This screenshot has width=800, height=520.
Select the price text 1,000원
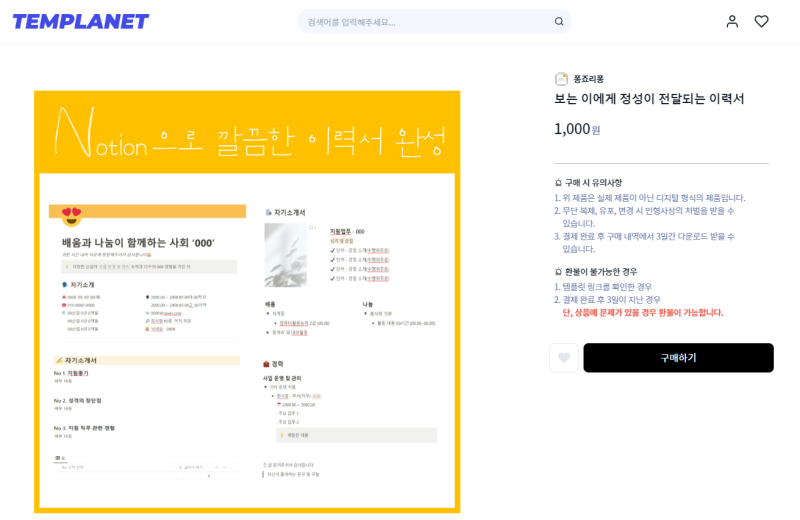(577, 129)
